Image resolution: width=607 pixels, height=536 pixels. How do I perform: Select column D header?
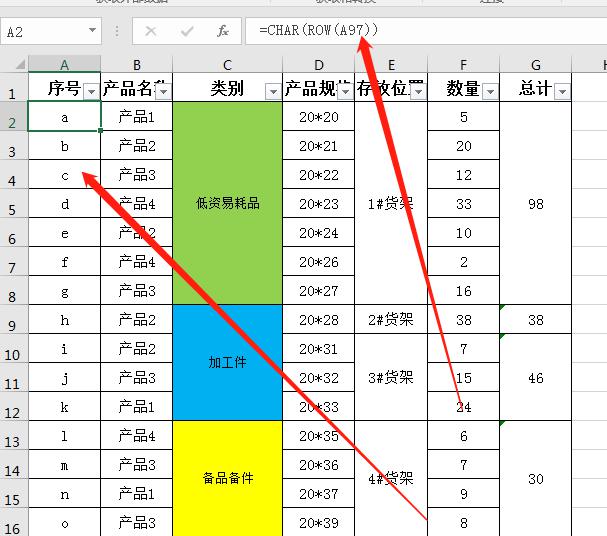pos(319,64)
